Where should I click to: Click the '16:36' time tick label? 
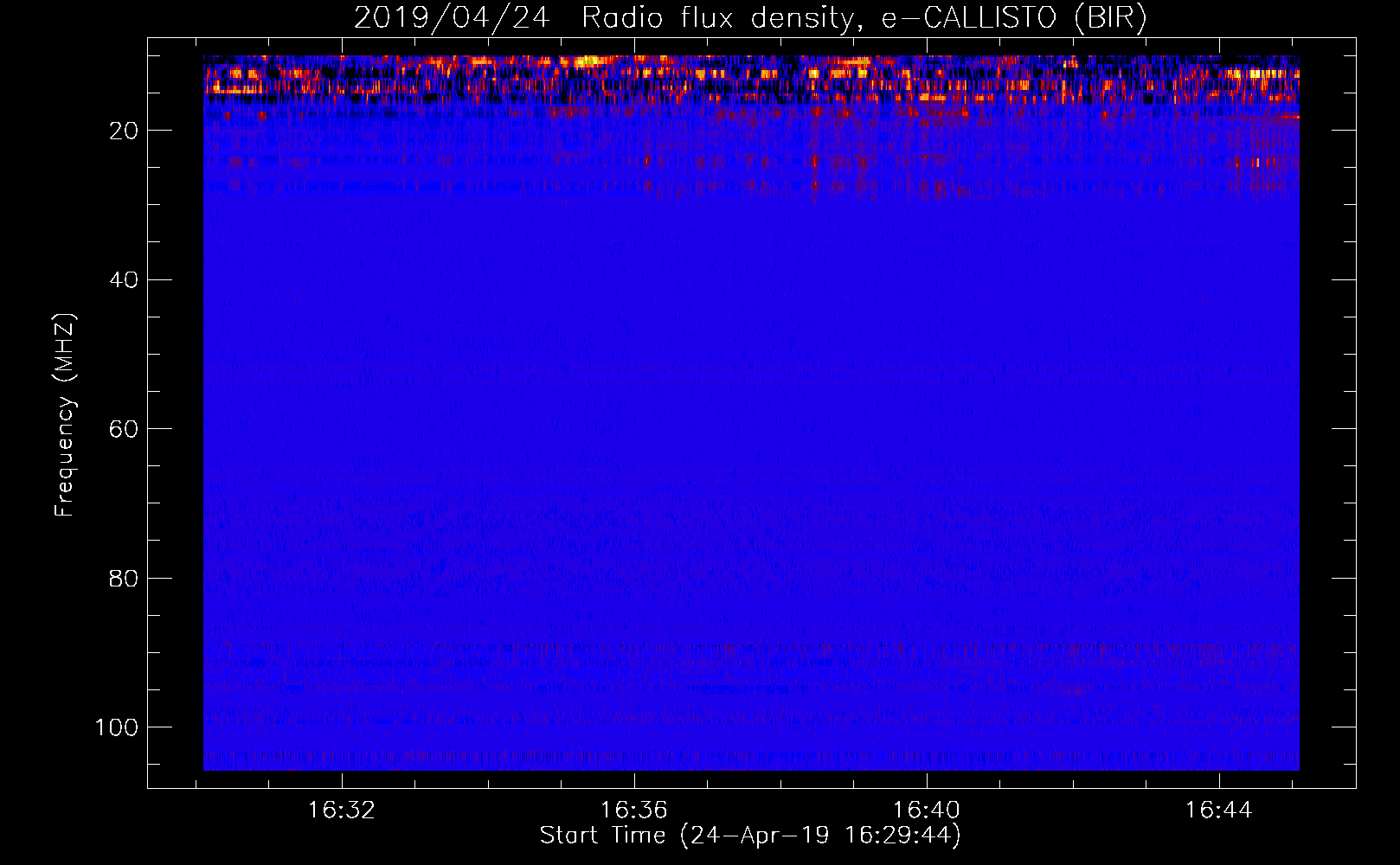coord(634,811)
